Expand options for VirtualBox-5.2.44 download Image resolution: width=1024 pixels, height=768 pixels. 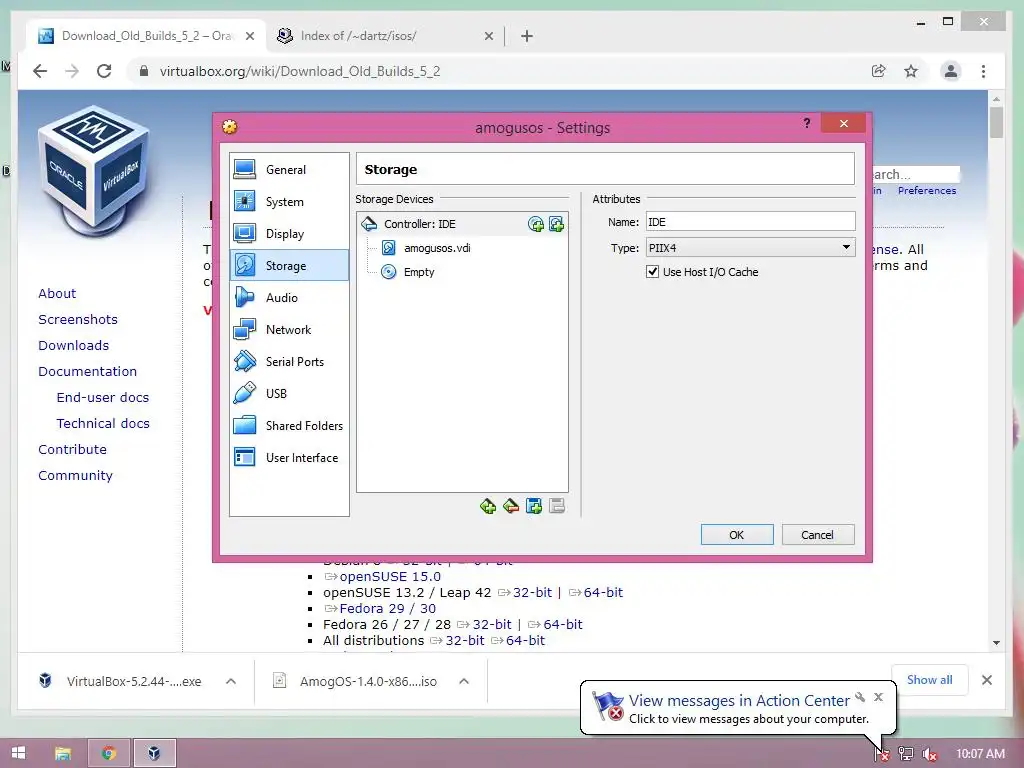click(x=231, y=681)
